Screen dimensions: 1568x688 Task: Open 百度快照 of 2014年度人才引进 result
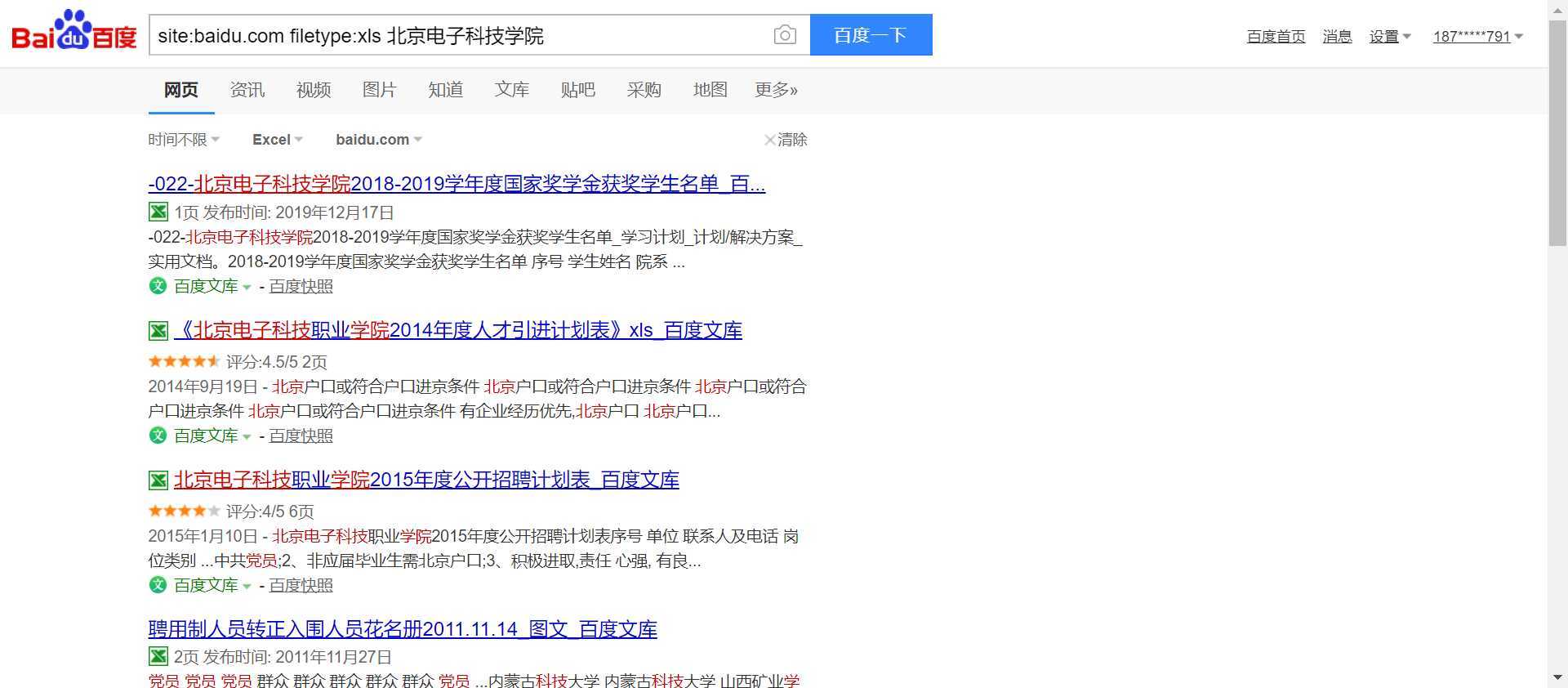click(301, 436)
